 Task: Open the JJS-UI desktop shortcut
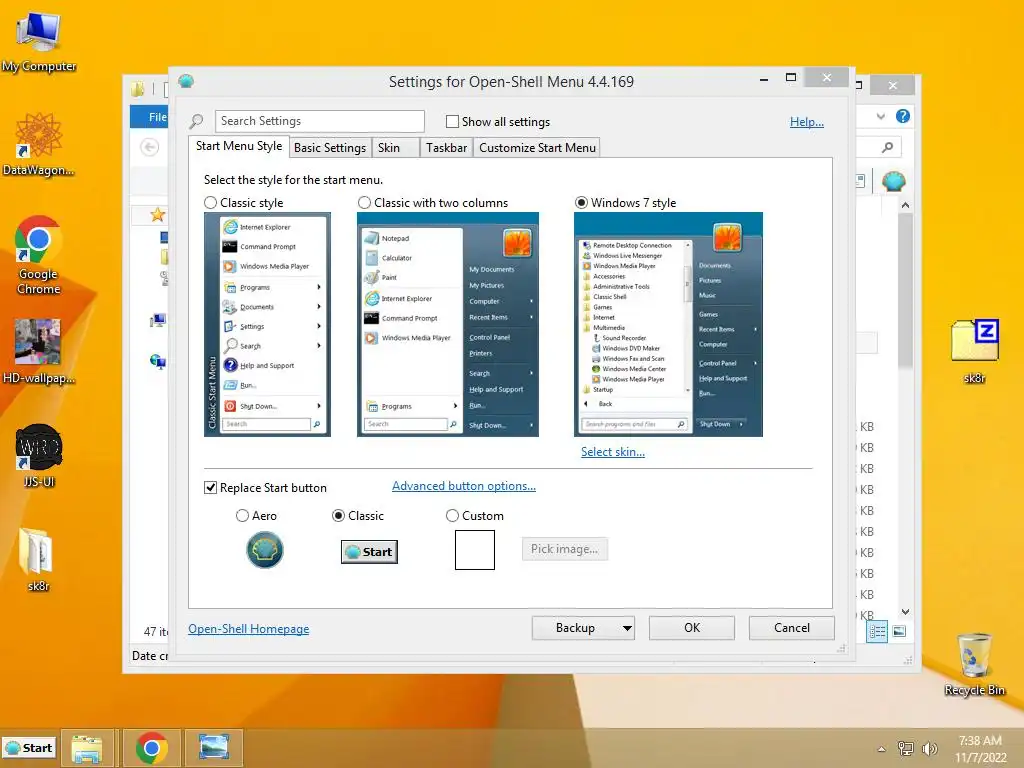(x=39, y=456)
